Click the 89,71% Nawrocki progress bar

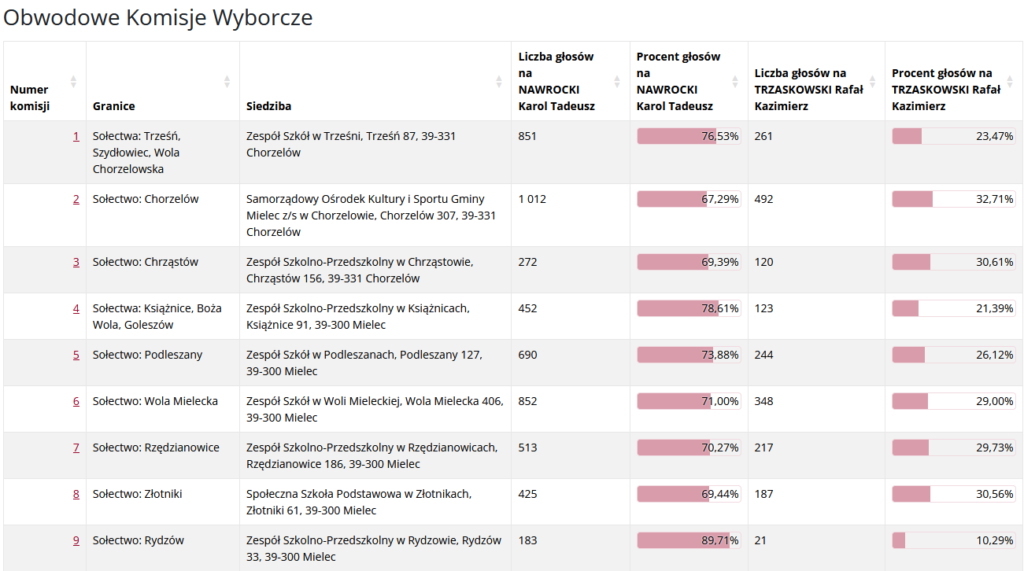688,540
